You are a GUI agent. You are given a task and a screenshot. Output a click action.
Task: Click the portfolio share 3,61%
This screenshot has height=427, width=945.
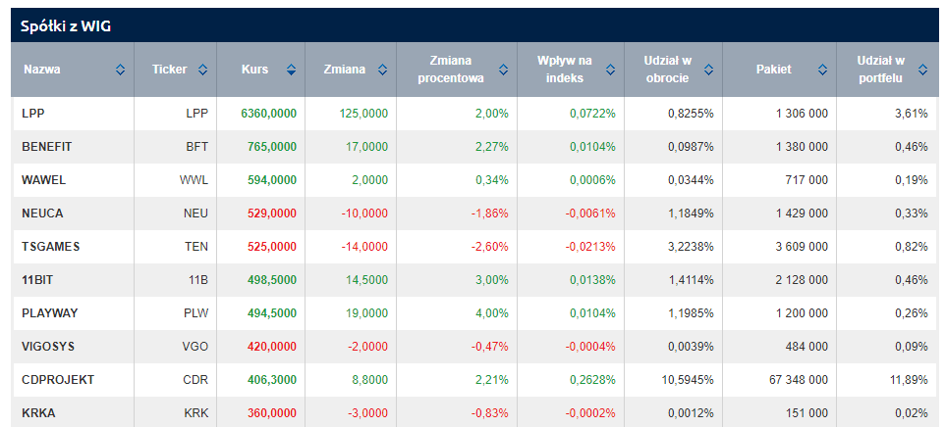point(912,113)
